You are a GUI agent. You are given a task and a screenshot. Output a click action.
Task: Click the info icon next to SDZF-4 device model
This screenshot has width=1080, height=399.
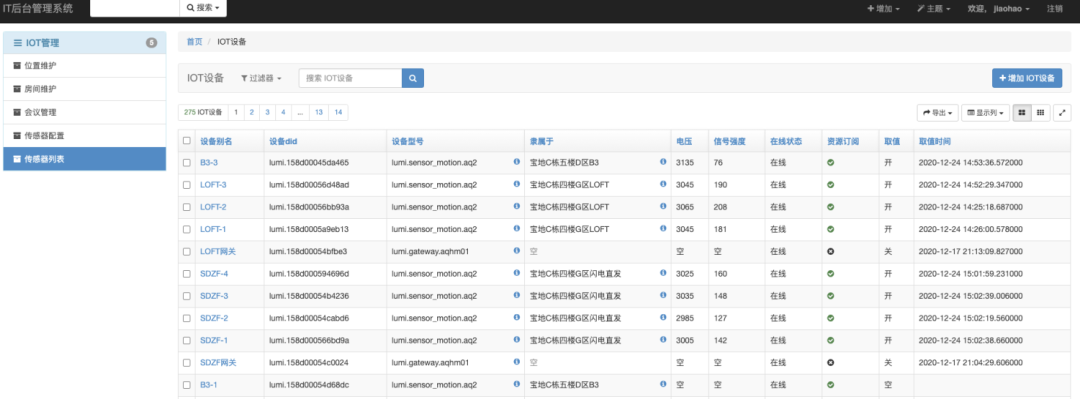[517, 274]
